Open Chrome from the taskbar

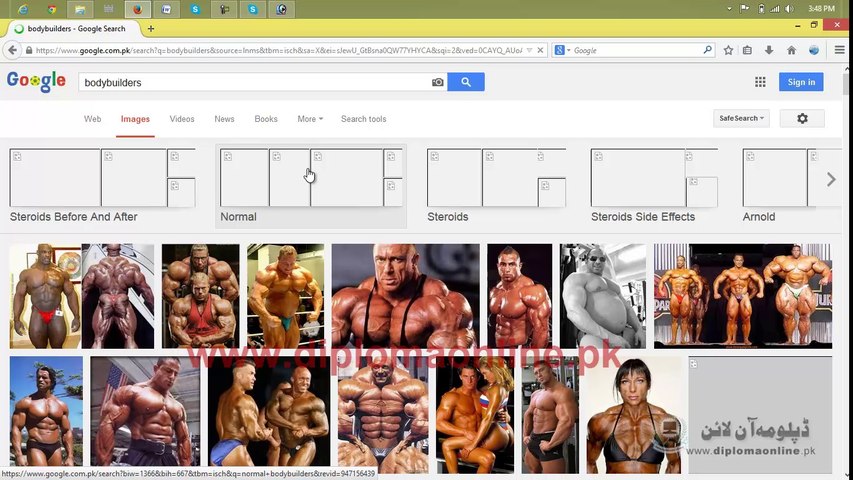click(x=52, y=9)
